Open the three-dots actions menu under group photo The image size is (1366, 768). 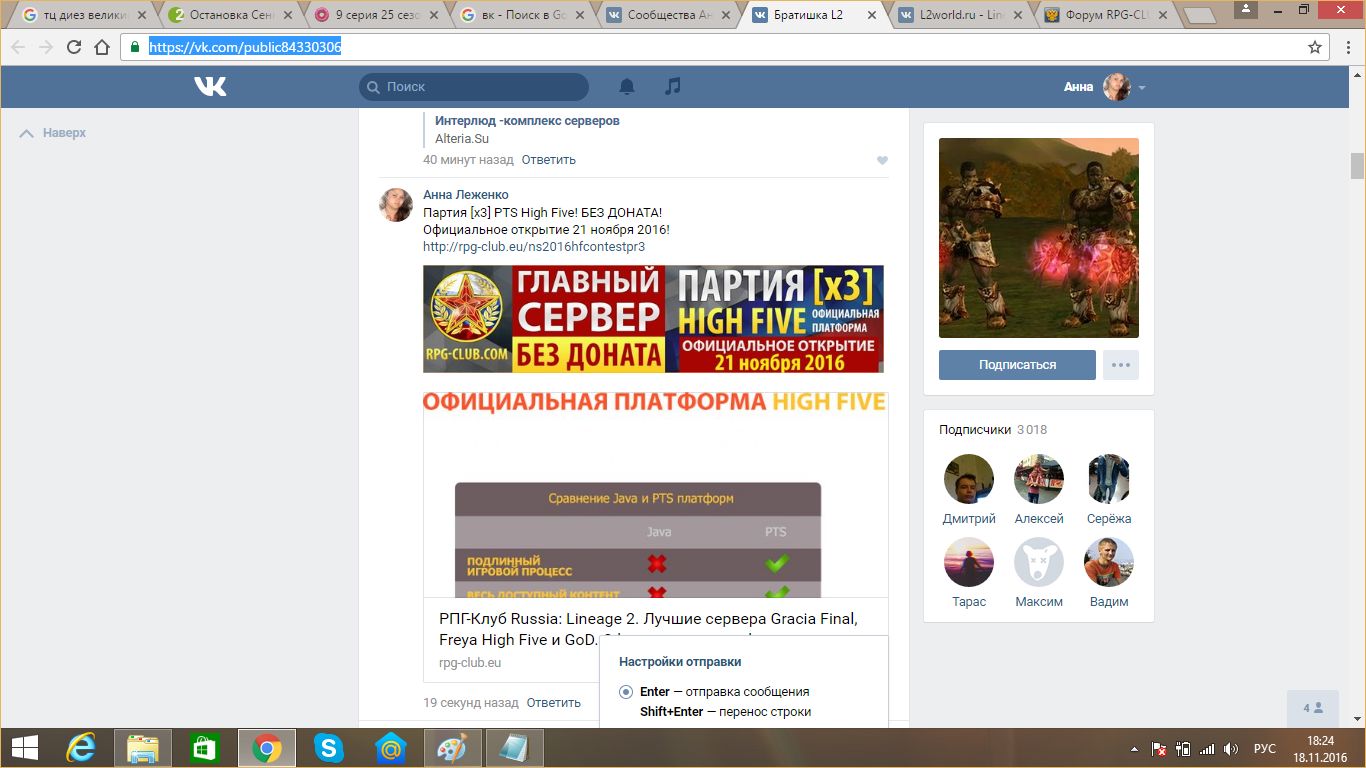[1121, 365]
